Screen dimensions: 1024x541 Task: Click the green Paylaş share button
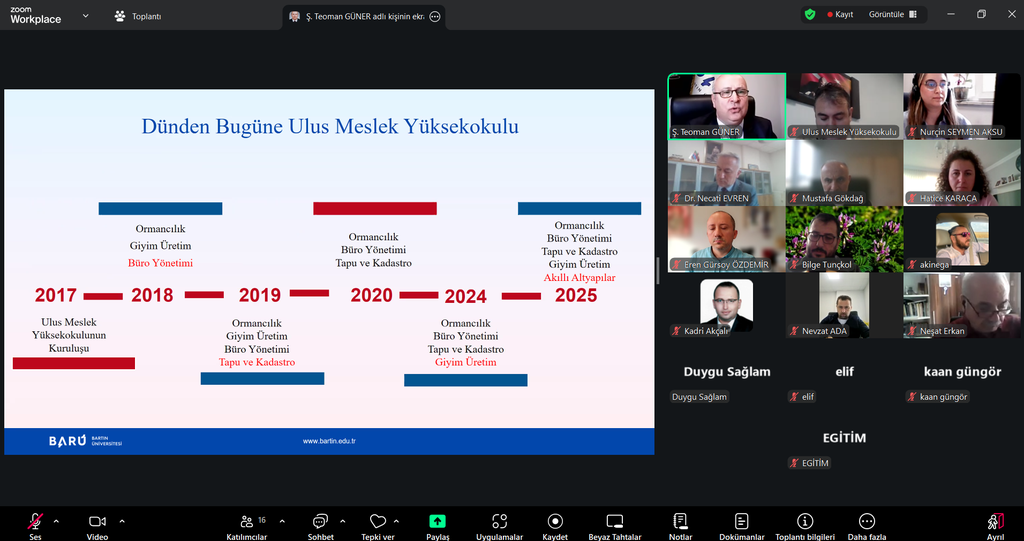[437, 522]
